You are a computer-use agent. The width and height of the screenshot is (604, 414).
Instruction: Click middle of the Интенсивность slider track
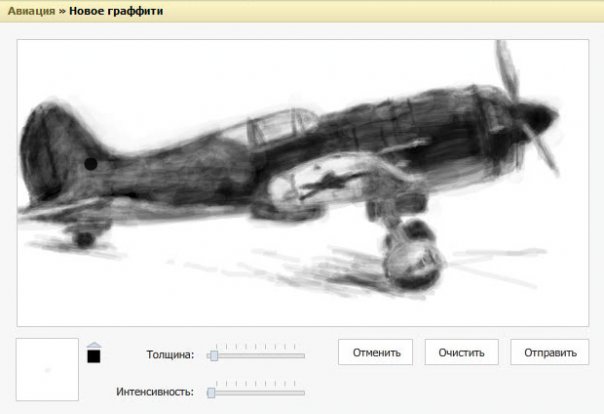click(x=257, y=393)
